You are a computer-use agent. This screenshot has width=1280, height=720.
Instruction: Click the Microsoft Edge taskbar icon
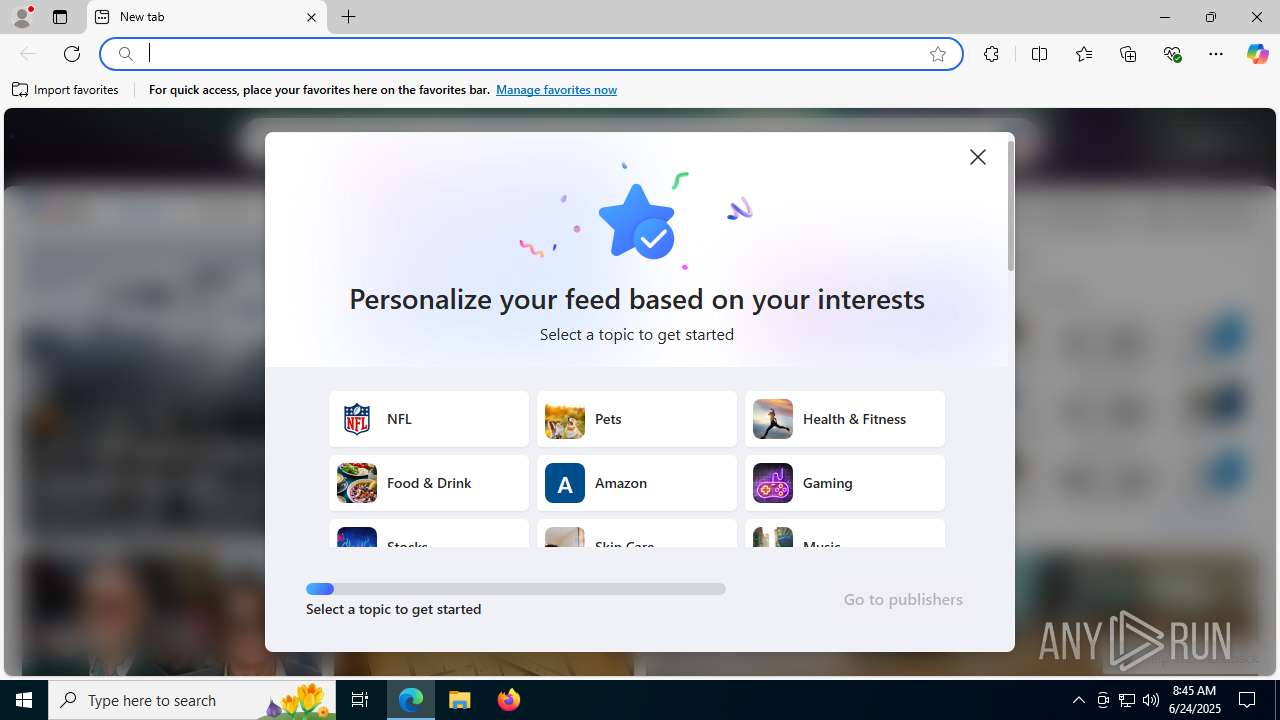click(x=411, y=700)
